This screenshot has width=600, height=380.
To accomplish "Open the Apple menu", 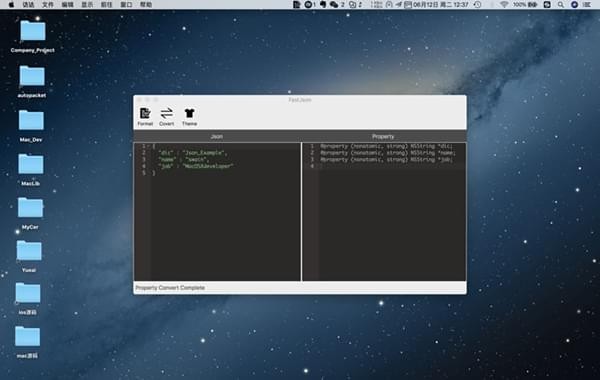I will pyautogui.click(x=11, y=5).
